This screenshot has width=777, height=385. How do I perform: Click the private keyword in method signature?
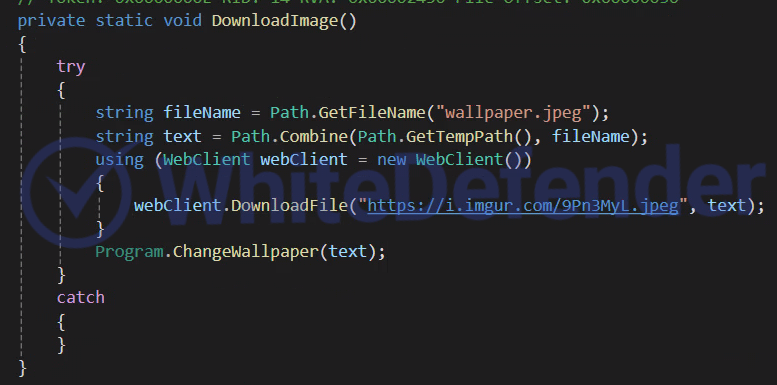pos(52,21)
